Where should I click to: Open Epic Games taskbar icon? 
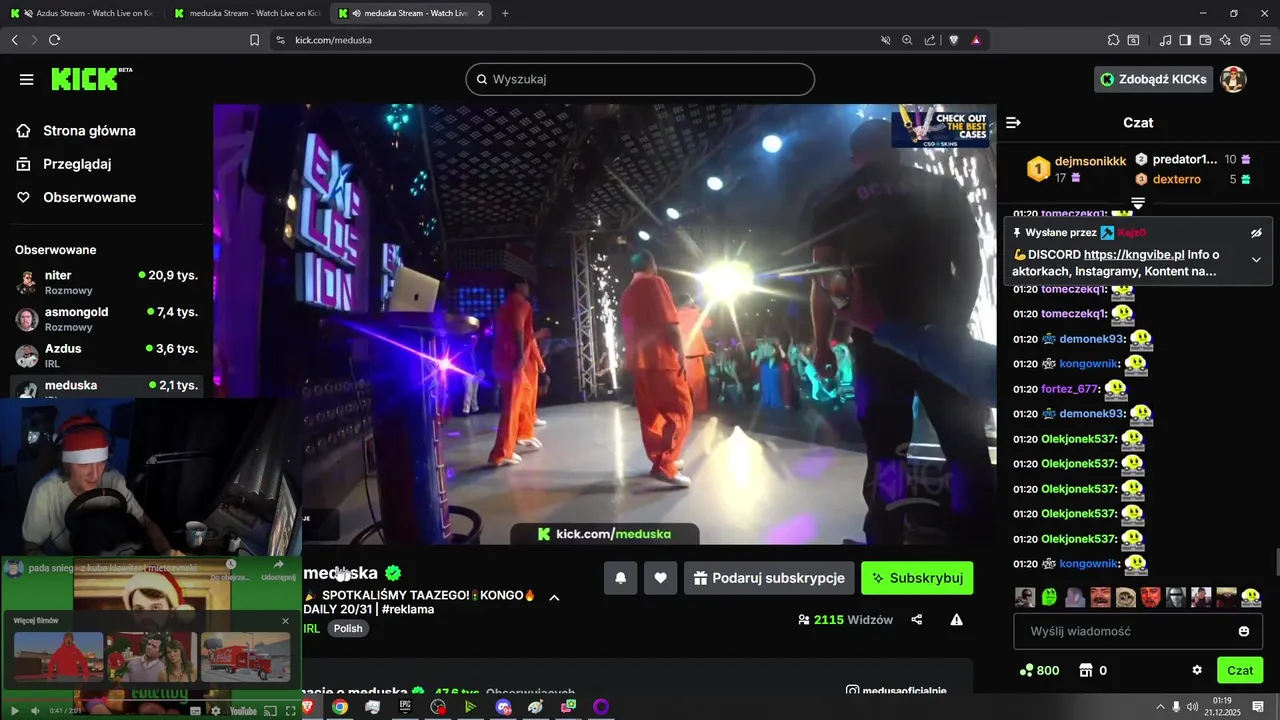point(405,707)
